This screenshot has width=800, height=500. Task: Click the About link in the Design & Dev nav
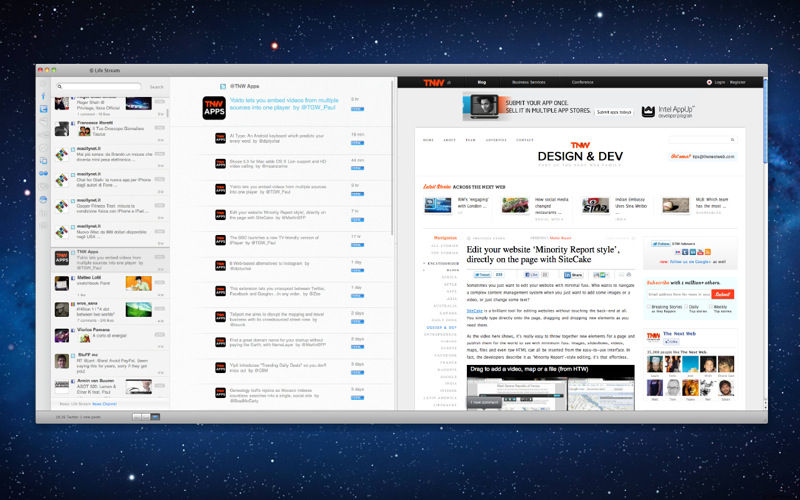[449, 140]
